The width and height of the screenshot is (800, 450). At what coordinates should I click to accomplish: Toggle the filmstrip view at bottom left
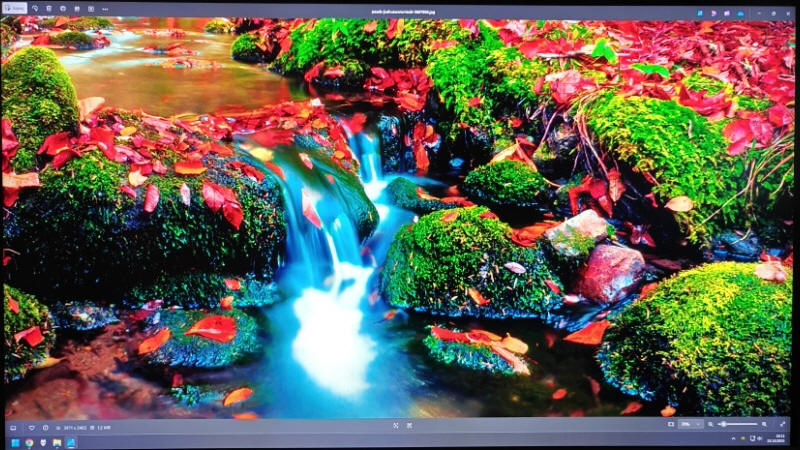[15, 427]
